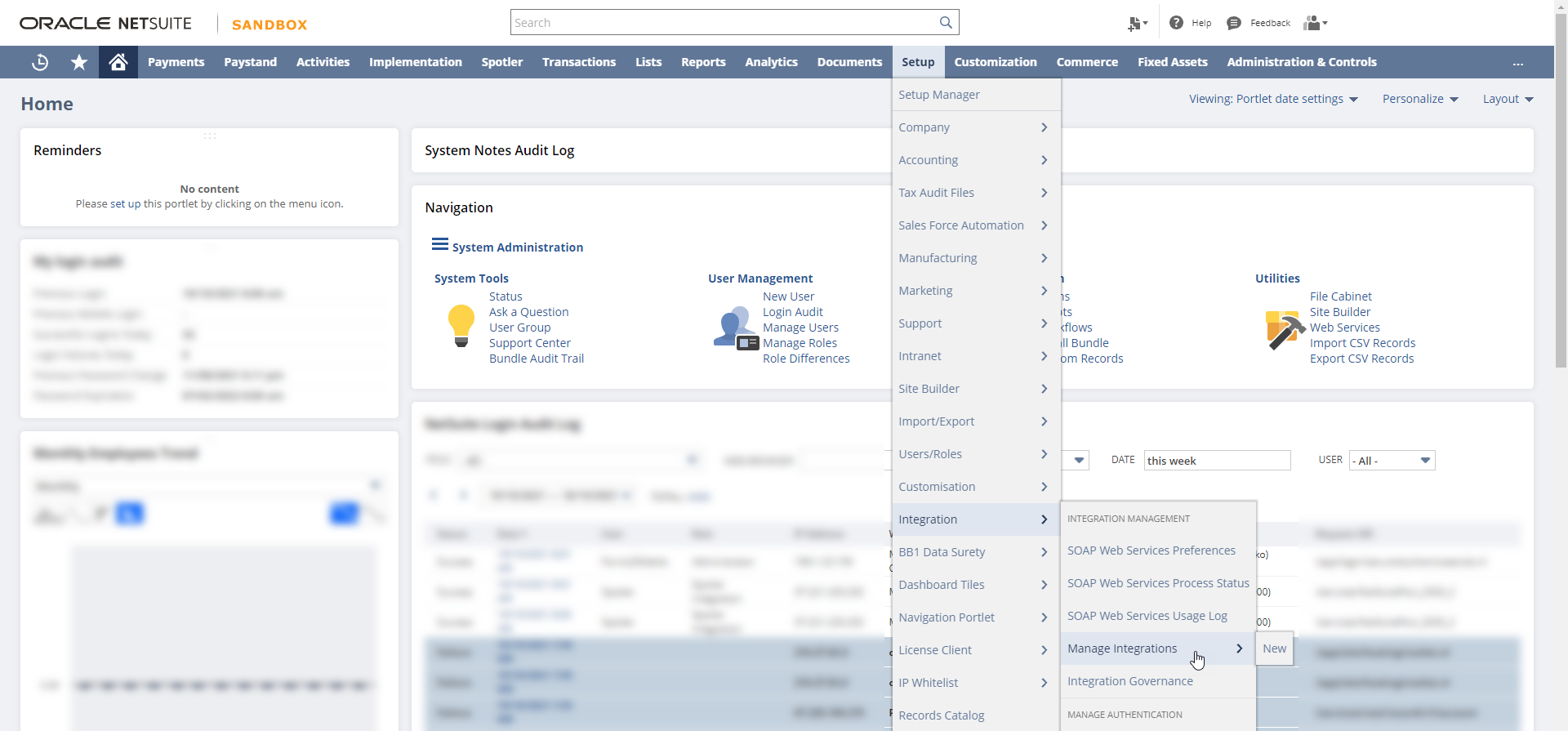Click New under Manage Integrations
Image resolution: width=1568 pixels, height=731 pixels.
click(1274, 649)
